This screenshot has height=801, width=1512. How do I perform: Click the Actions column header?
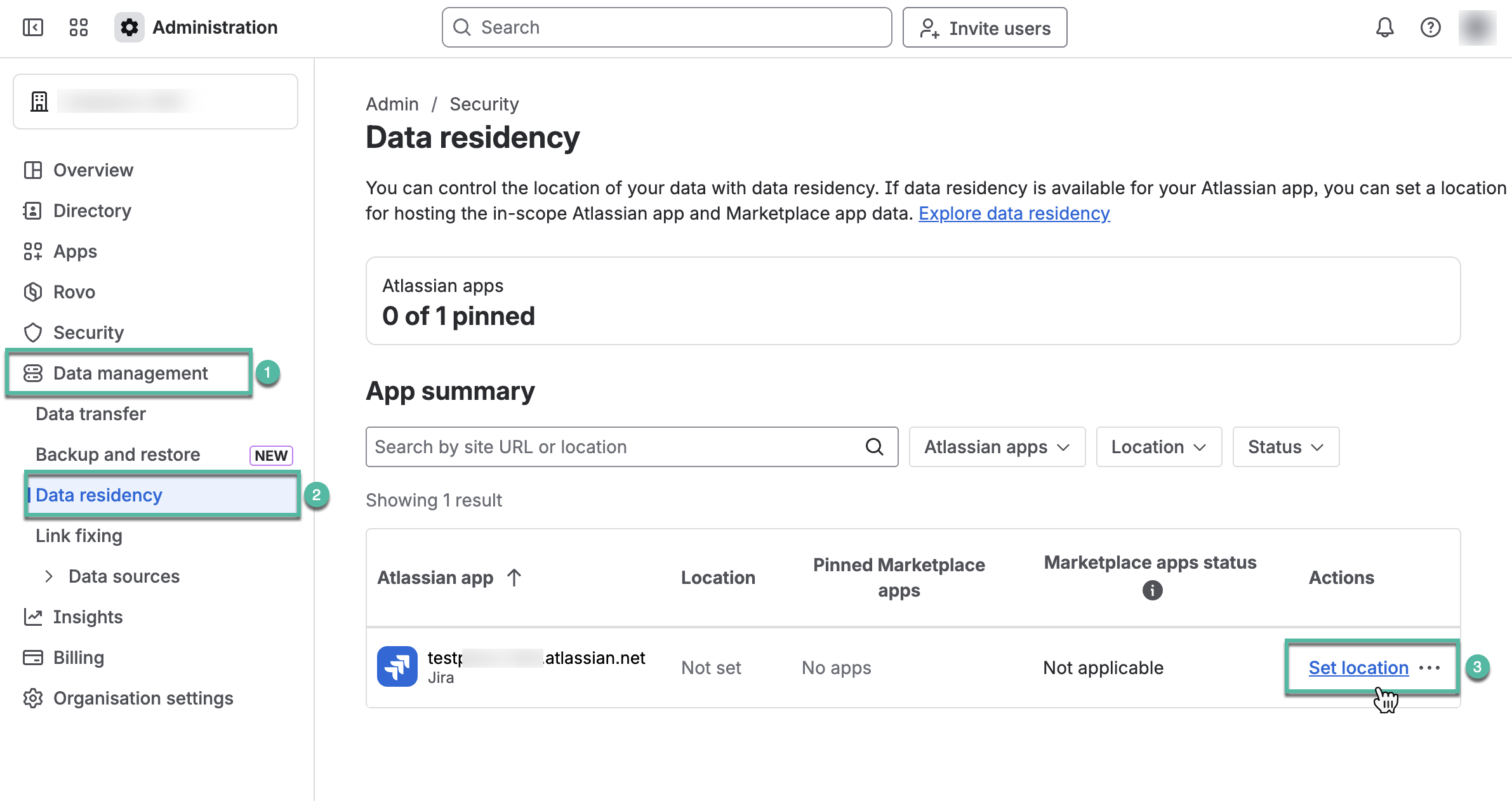pos(1341,578)
